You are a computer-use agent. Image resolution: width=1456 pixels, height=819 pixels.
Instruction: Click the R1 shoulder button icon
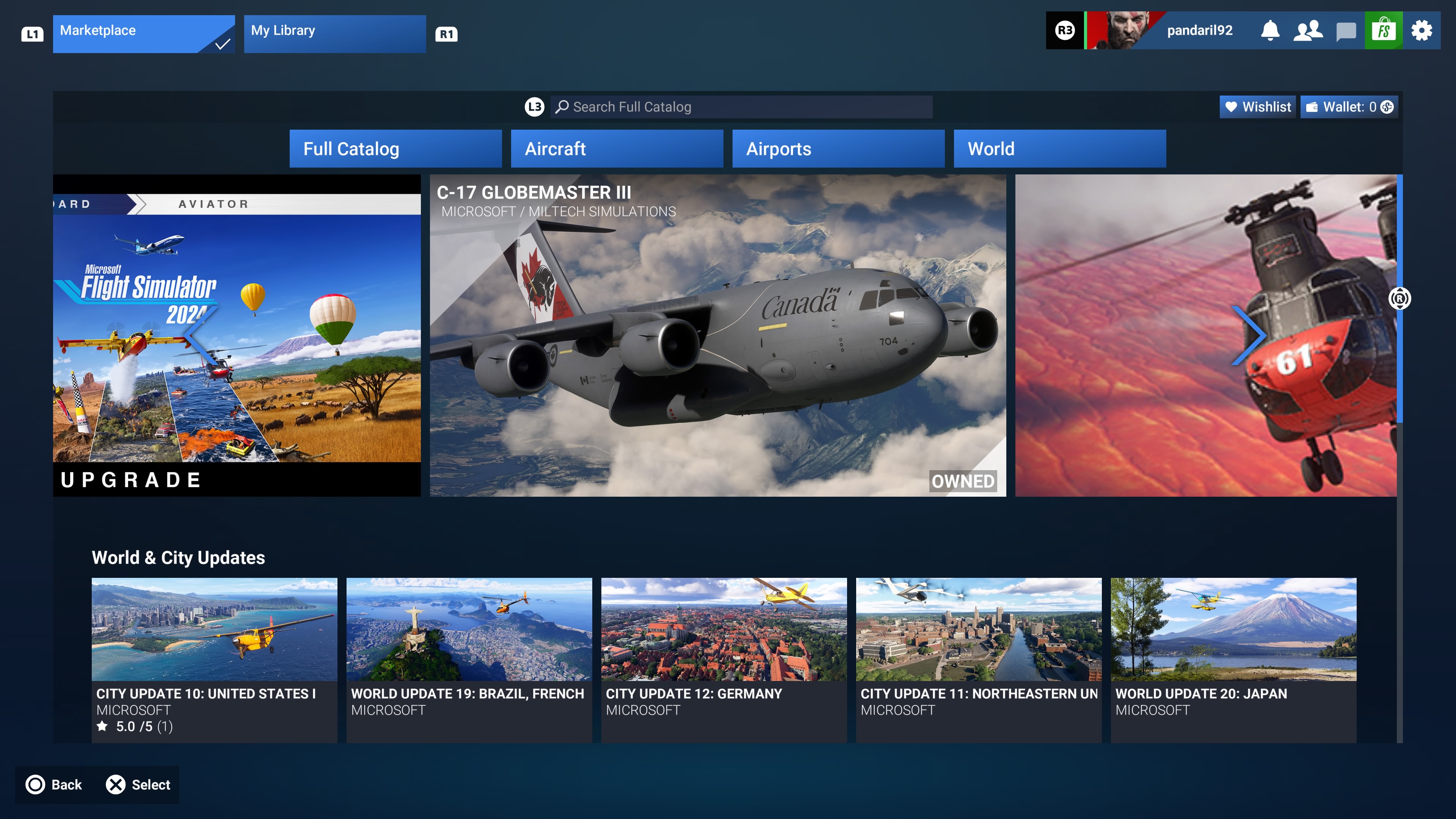click(447, 34)
